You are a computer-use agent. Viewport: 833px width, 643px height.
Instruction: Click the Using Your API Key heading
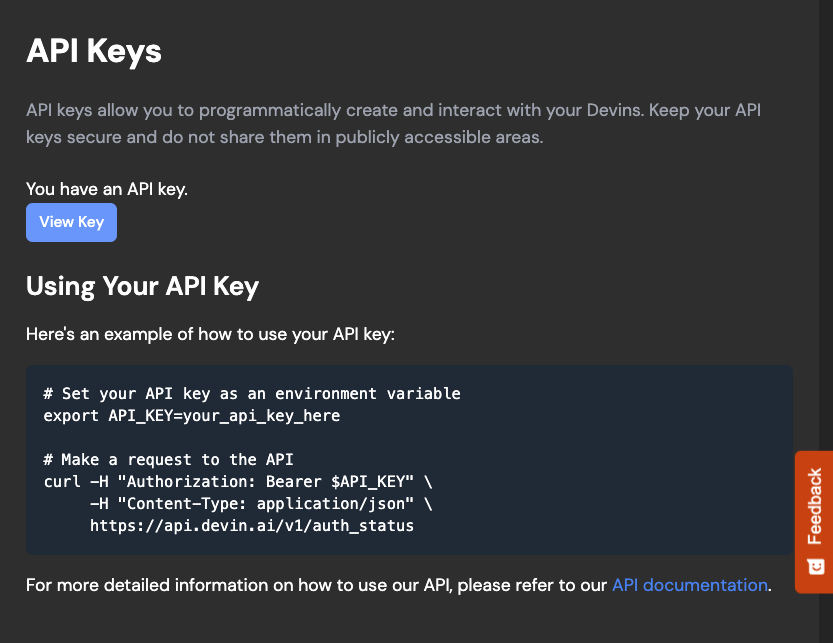click(142, 286)
